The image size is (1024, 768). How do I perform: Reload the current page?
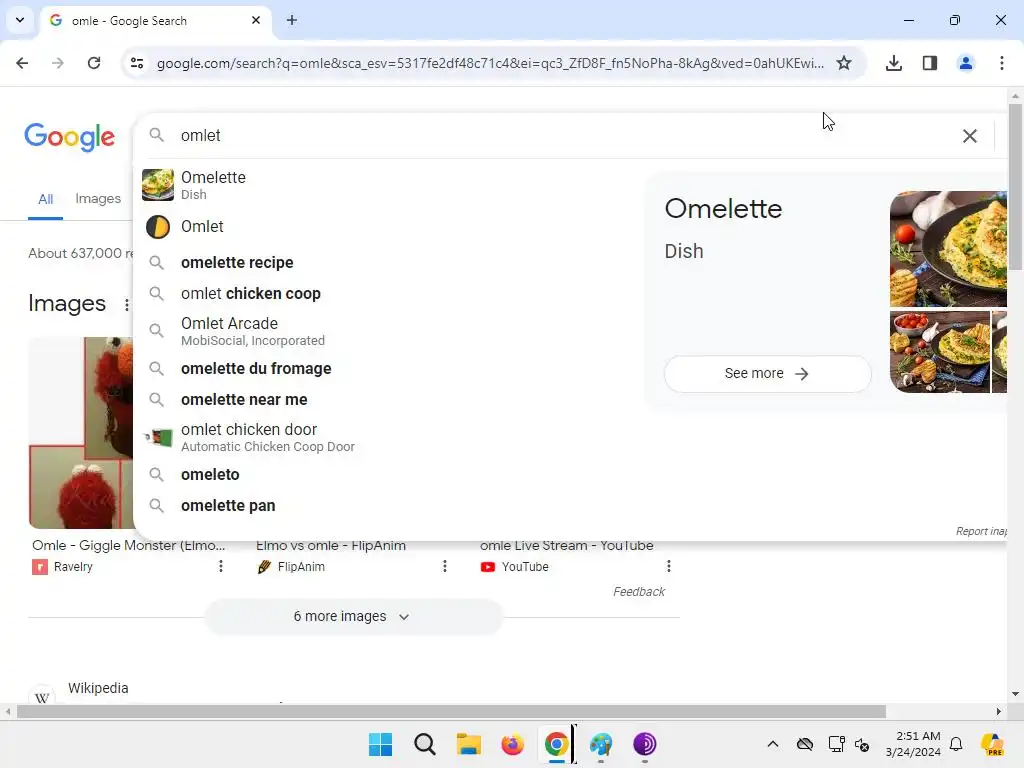pyautogui.click(x=94, y=63)
